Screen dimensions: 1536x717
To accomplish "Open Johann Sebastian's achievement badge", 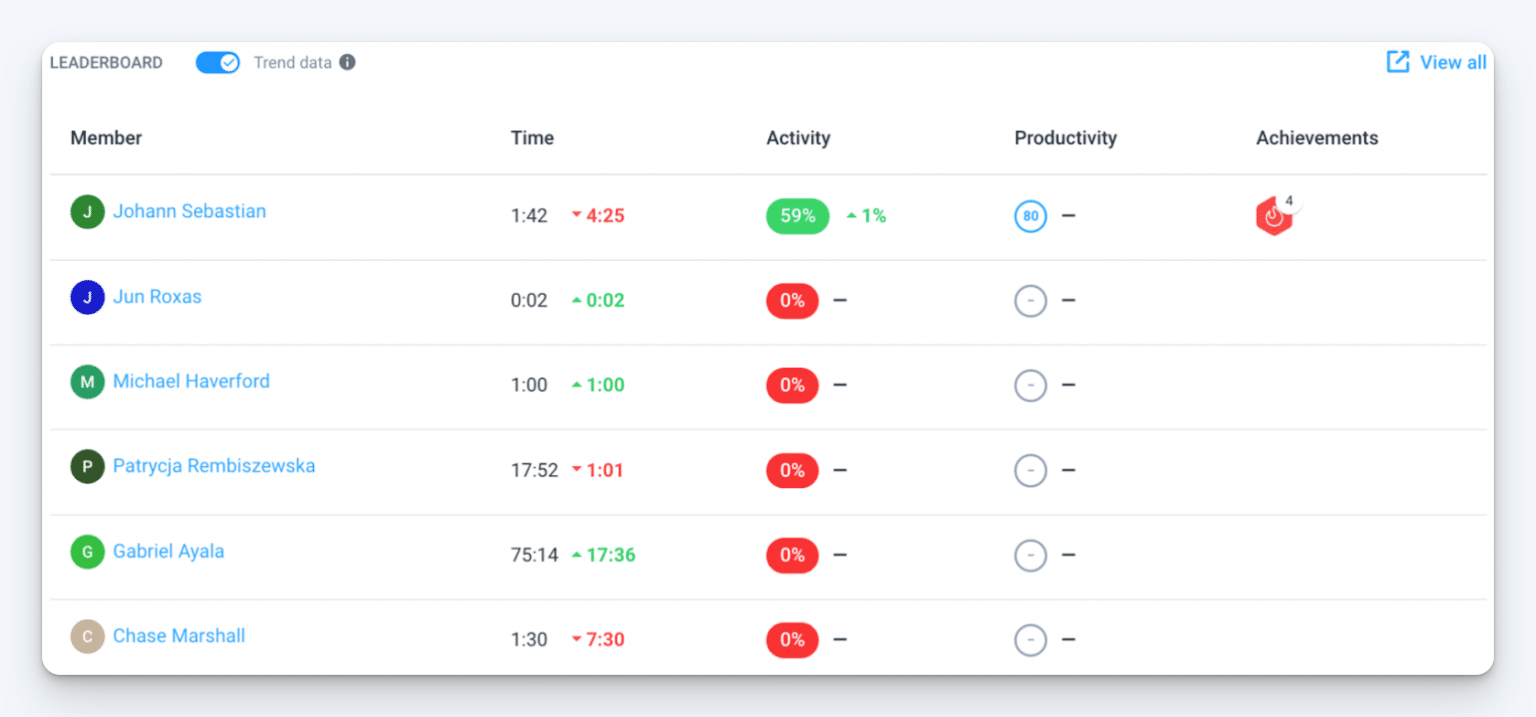I will (x=1273, y=215).
